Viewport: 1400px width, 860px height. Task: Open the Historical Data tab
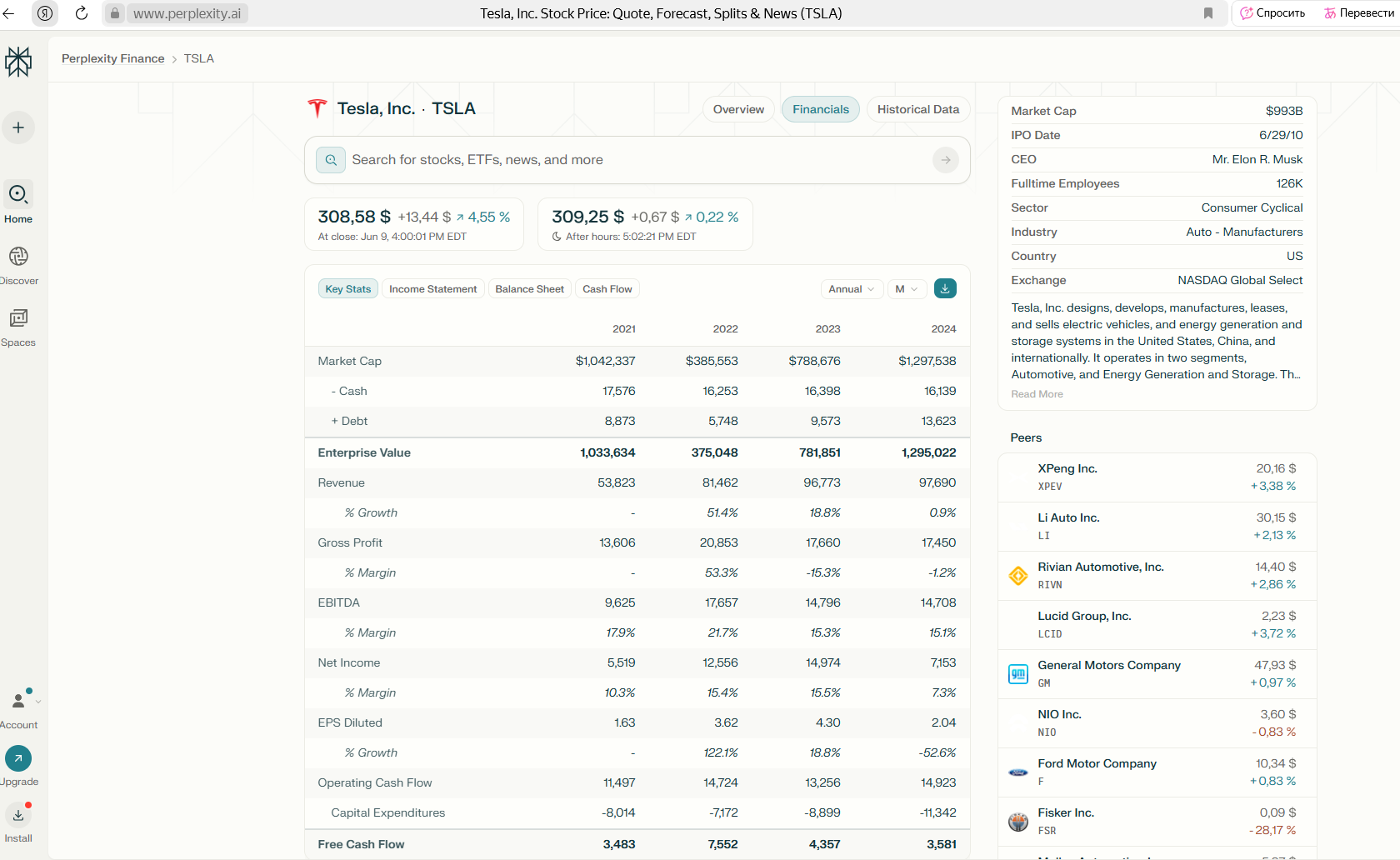pos(917,109)
